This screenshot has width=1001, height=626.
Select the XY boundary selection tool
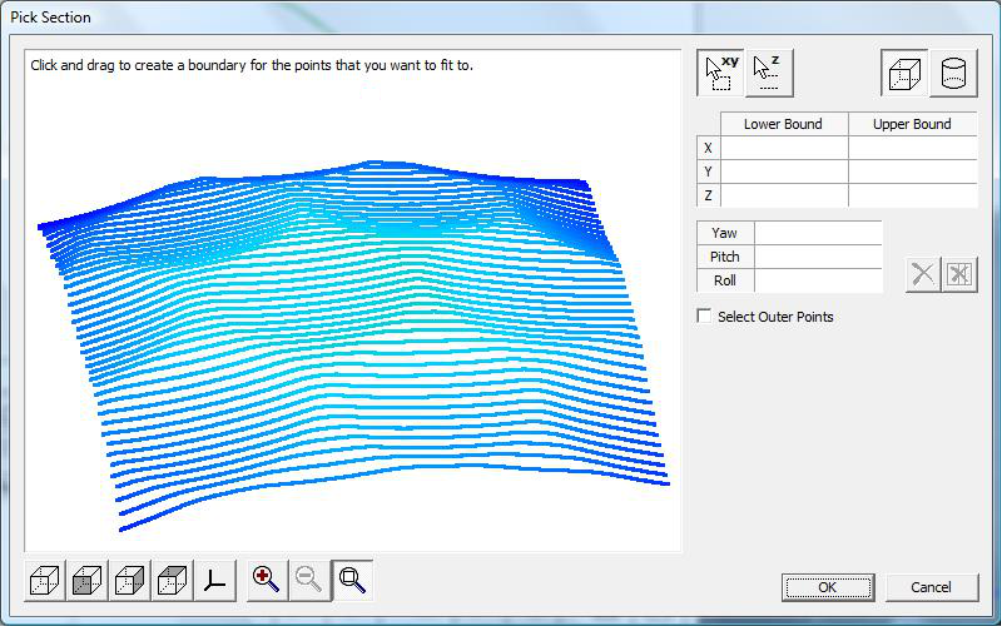pos(721,74)
